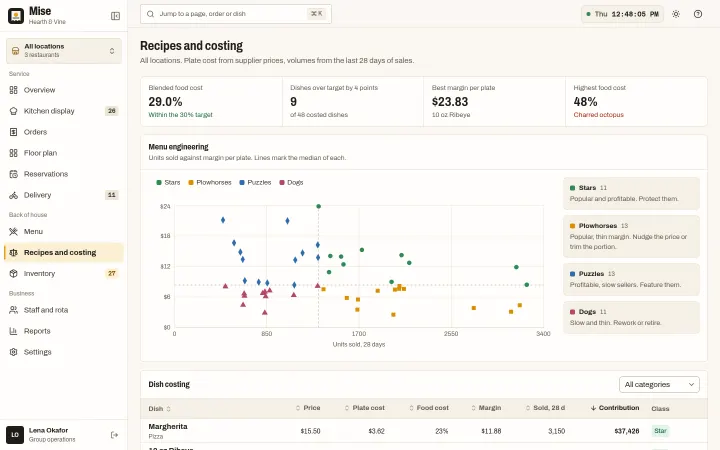Click the Overview grid icon
The image size is (720, 450).
pos(14,90)
